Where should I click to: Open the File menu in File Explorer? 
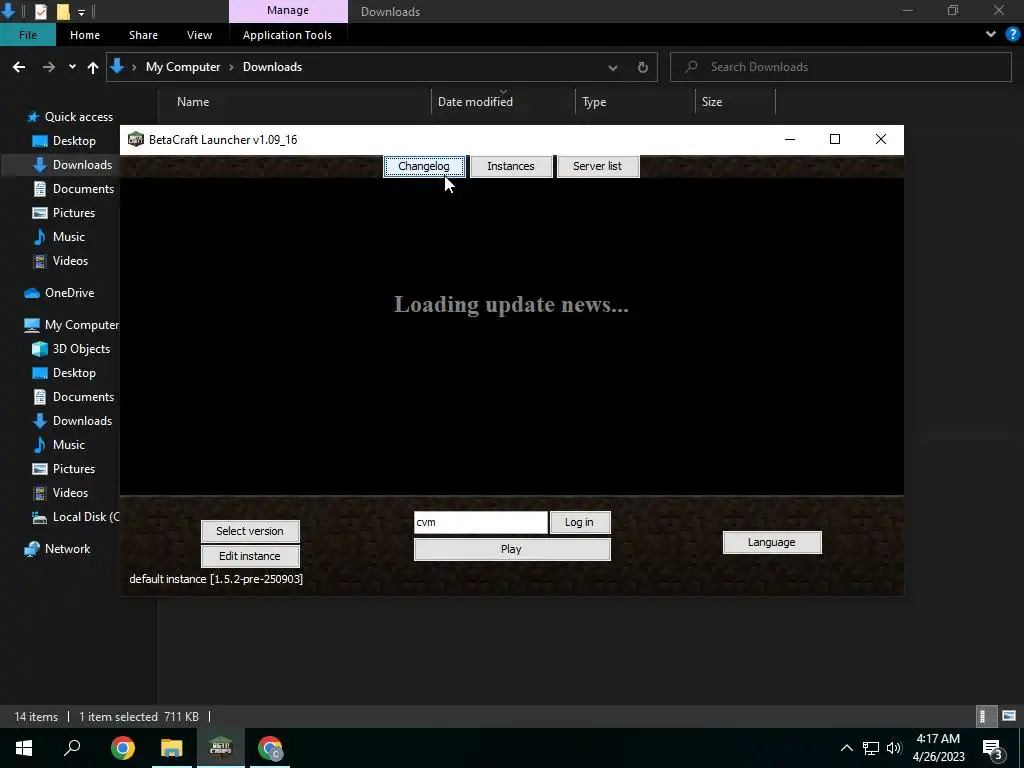[27, 35]
